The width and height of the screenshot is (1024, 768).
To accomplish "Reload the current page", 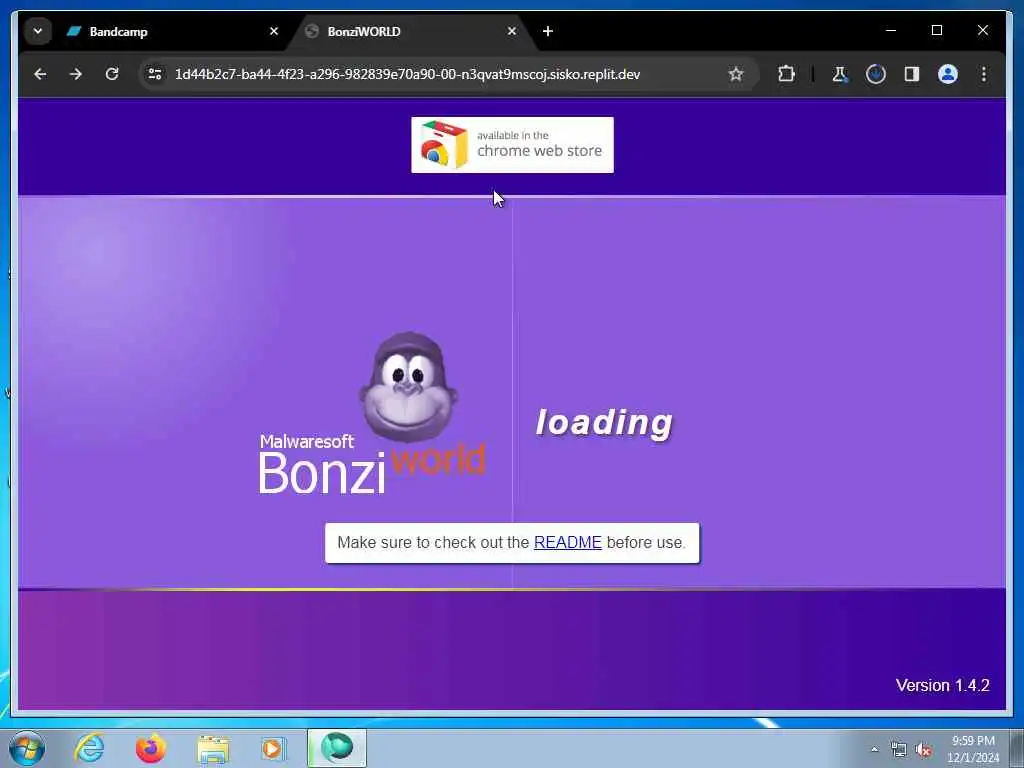I will pos(112,74).
